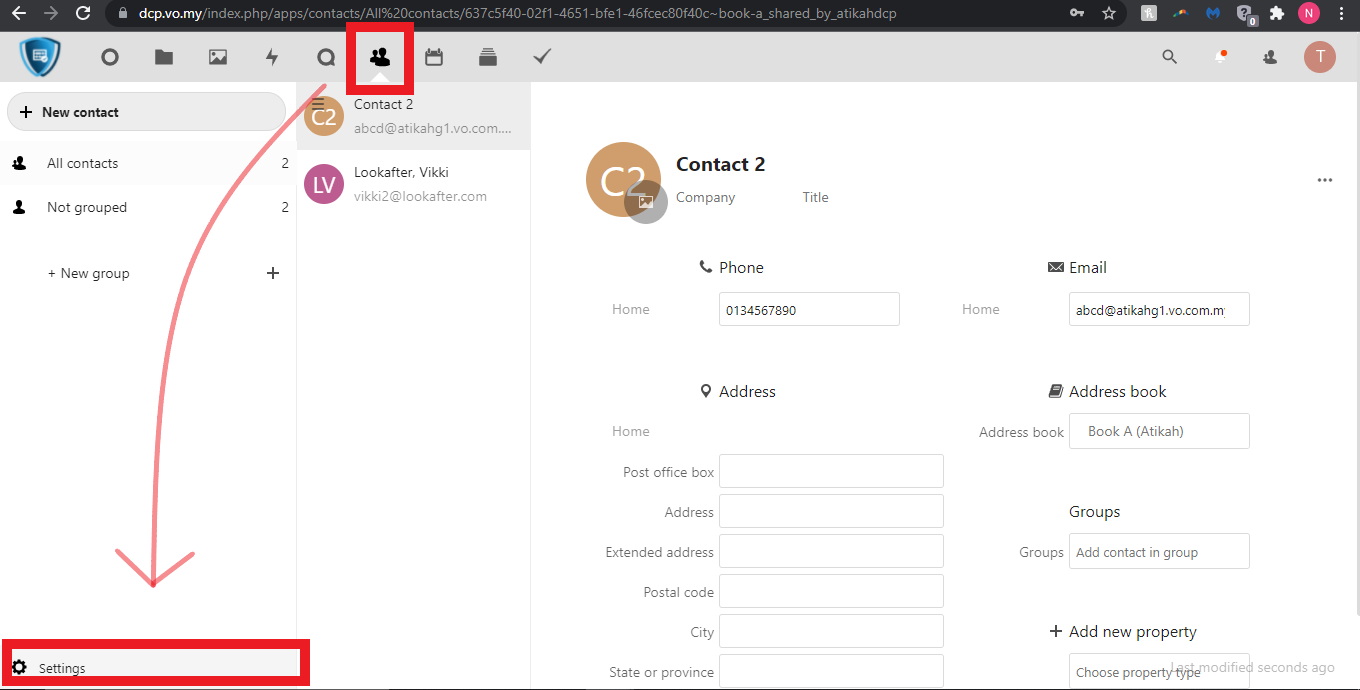Click the contact picture upload icon
This screenshot has width=1360, height=690.
coord(646,202)
